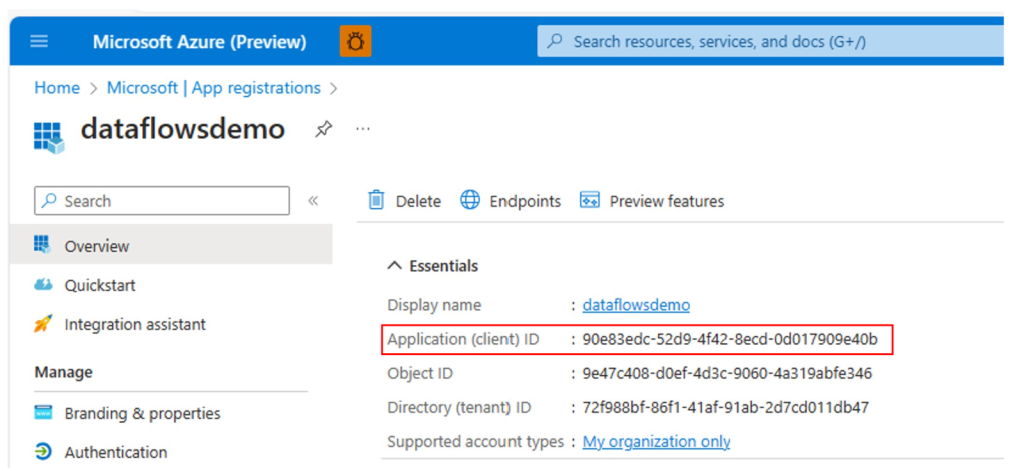Click the Application (client) ID label
The width and height of the screenshot is (1024, 471).
click(x=463, y=339)
